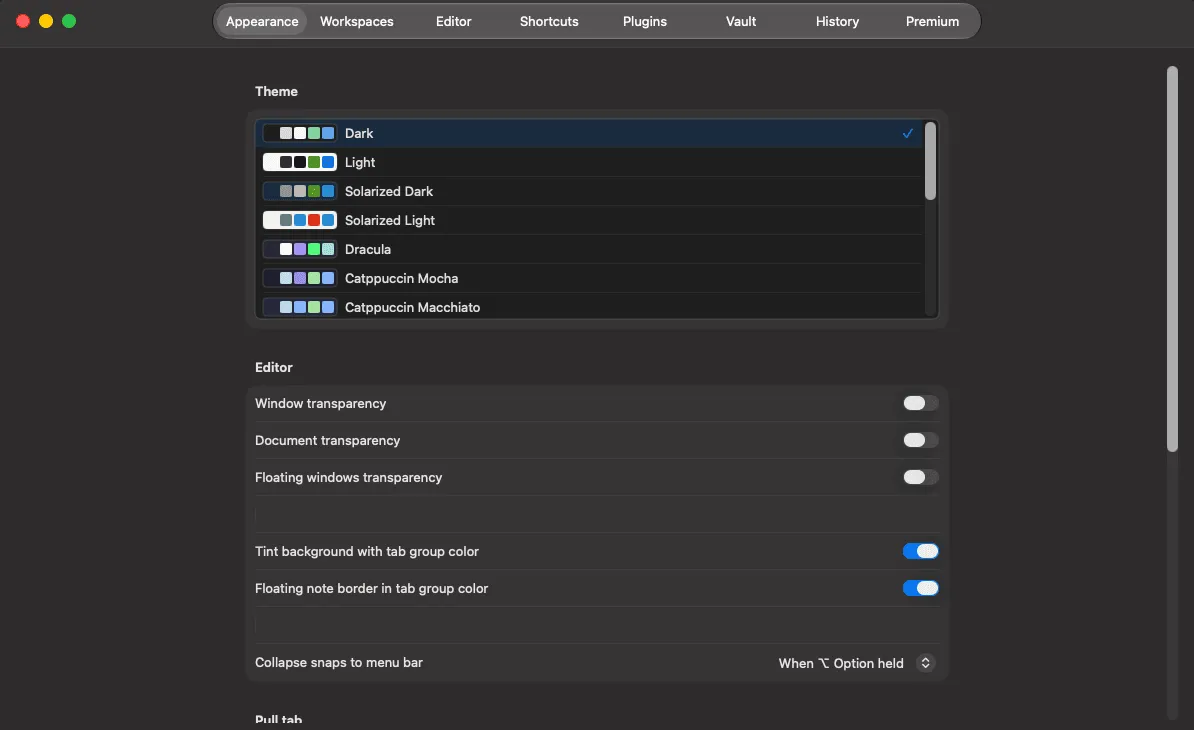Click the Solarized Light color preview swatch
1194x730 pixels.
tap(300, 220)
